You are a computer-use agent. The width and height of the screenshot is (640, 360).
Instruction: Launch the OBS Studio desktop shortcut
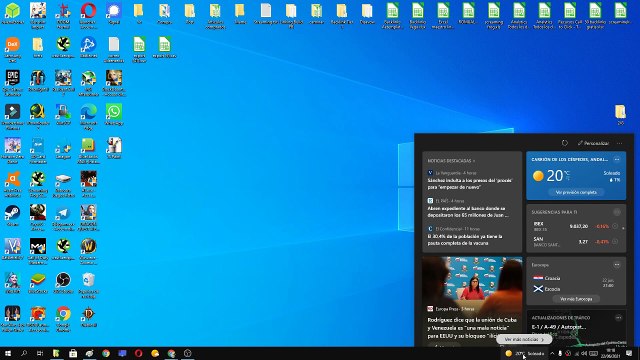click(x=63, y=283)
